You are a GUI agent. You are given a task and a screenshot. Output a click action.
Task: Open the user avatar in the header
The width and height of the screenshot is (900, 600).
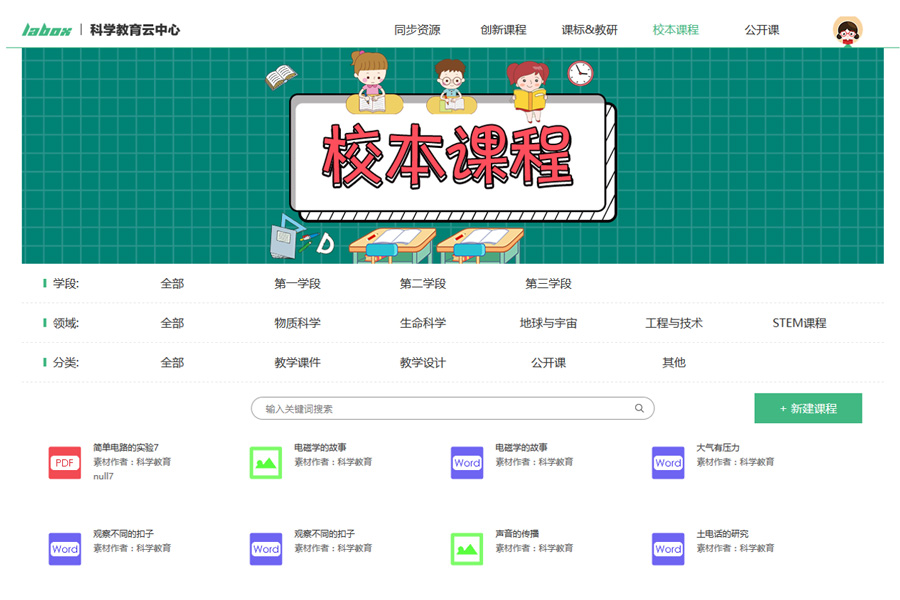pyautogui.click(x=847, y=30)
